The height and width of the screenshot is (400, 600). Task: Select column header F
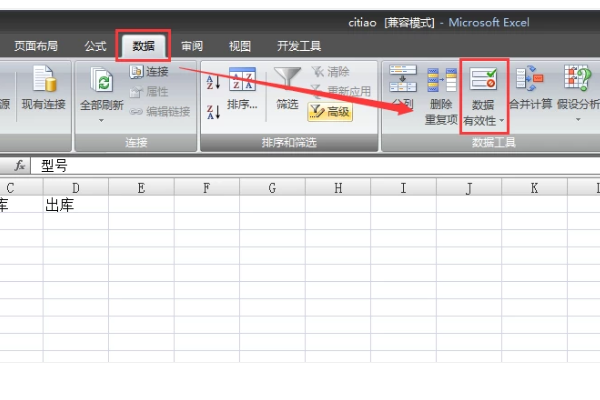[x=207, y=188]
